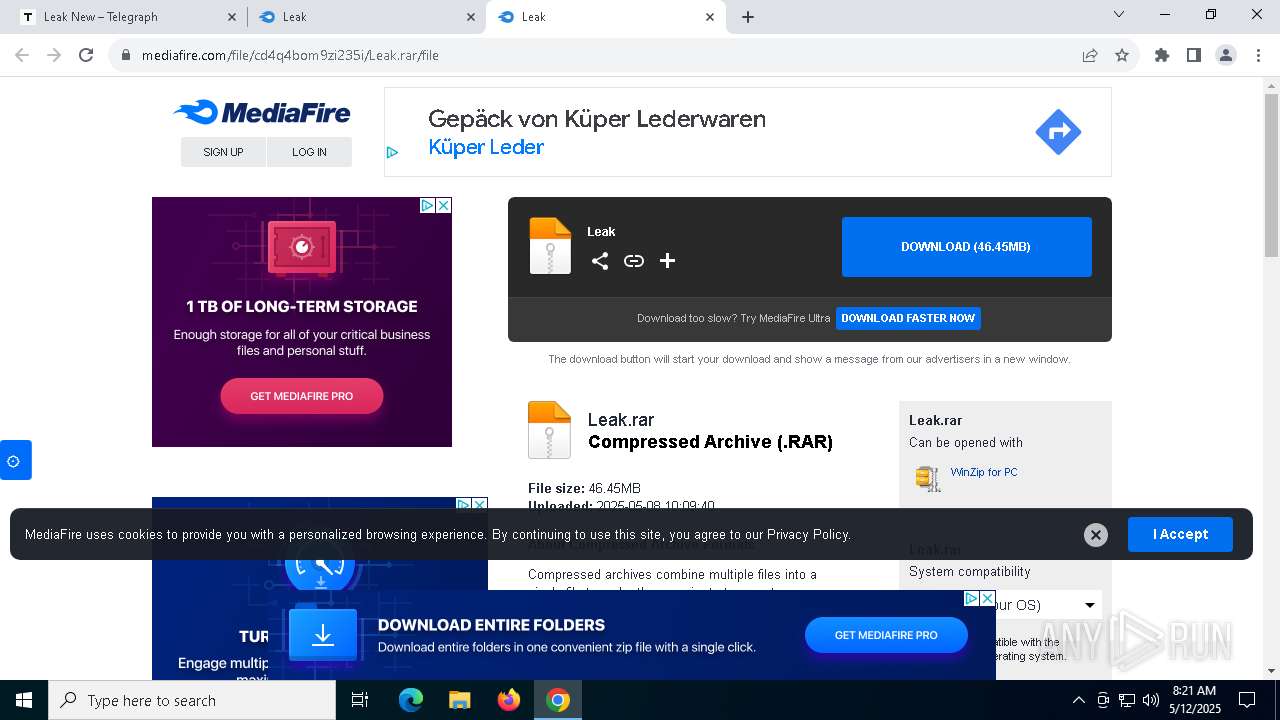Click GET MEDIAFIRE PRO in purple ad
This screenshot has height=720, width=1280.
click(x=301, y=396)
